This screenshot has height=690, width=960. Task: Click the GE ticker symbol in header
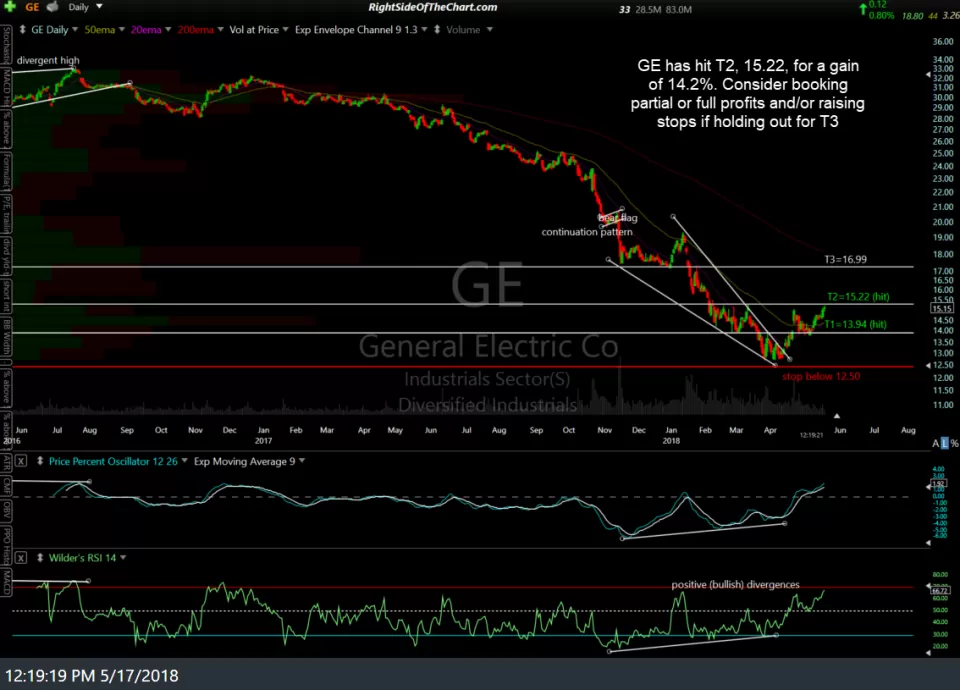(32, 7)
